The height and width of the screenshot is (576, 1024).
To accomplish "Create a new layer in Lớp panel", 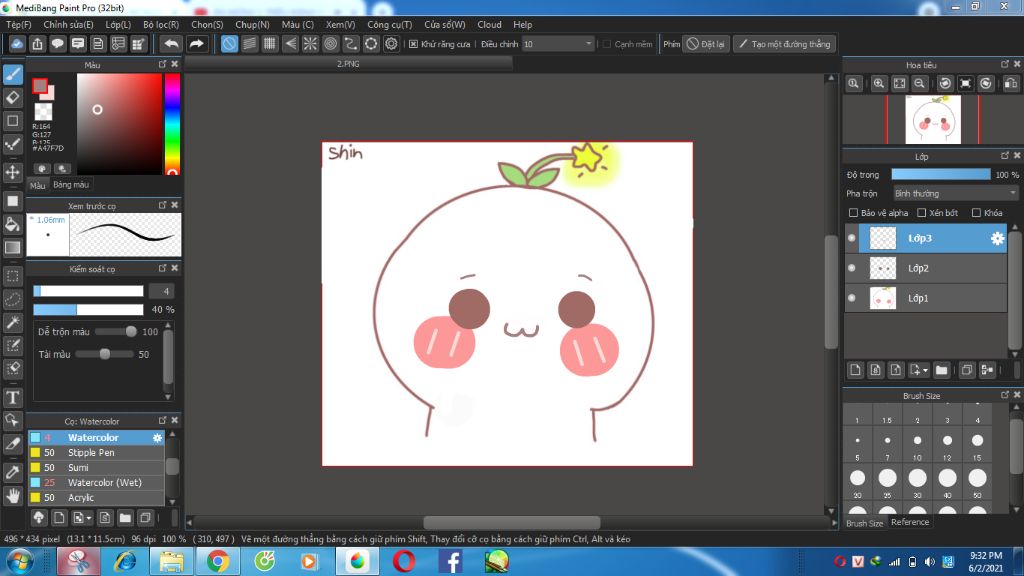I will pos(855,370).
